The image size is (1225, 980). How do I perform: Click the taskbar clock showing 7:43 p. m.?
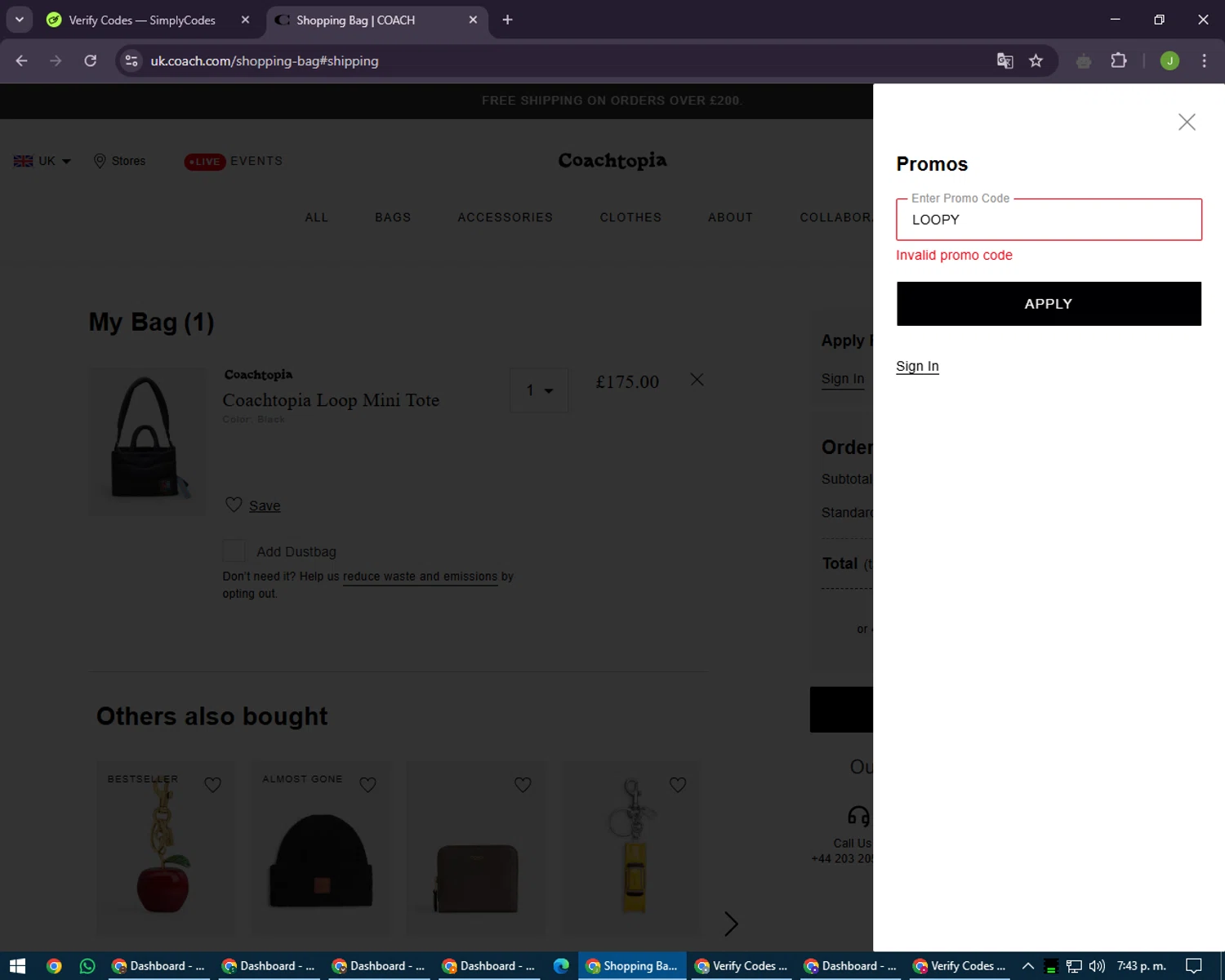[x=1141, y=966]
